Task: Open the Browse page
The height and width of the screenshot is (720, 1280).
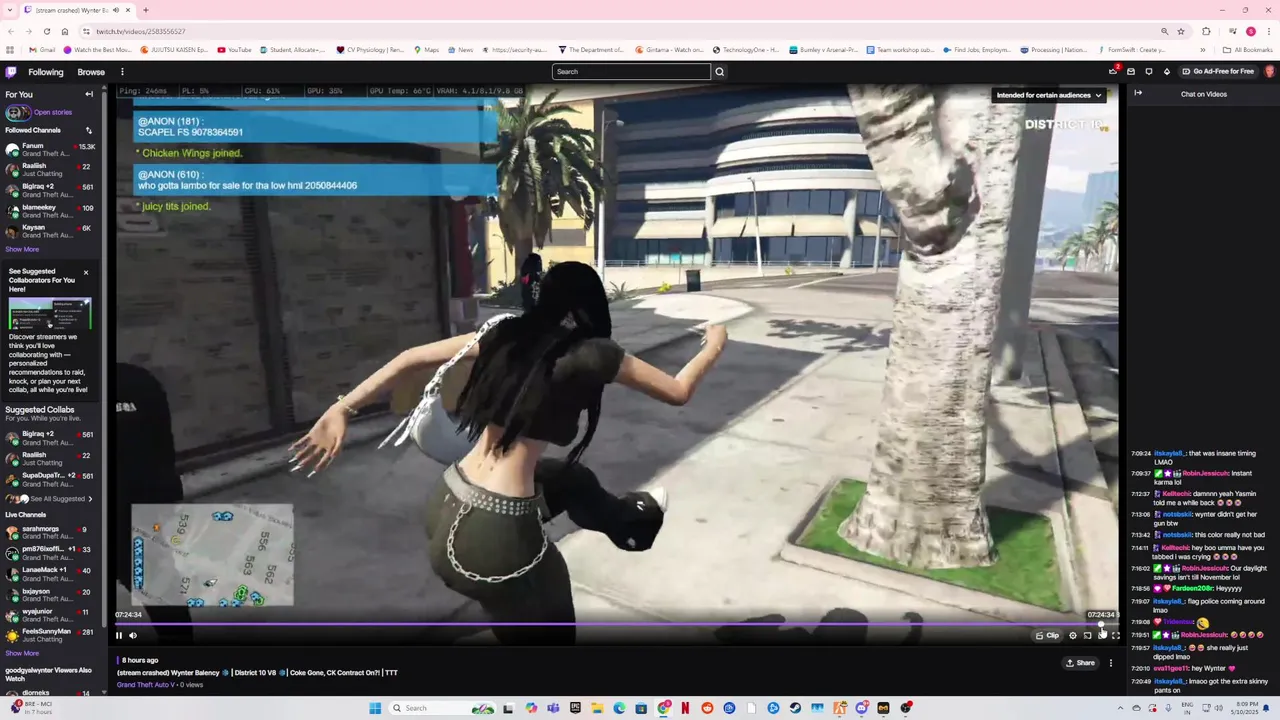Action: (91, 72)
